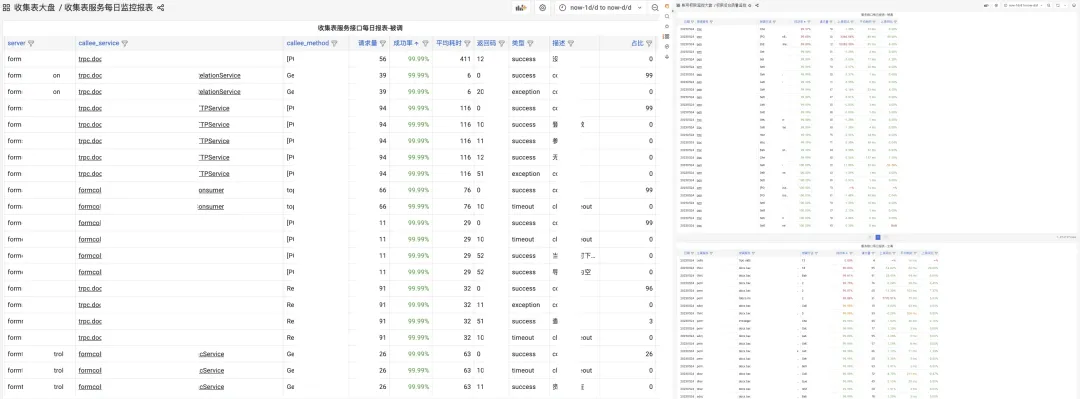Open the now-1d/d to now-d/d time picker

pyautogui.click(x=600, y=8)
